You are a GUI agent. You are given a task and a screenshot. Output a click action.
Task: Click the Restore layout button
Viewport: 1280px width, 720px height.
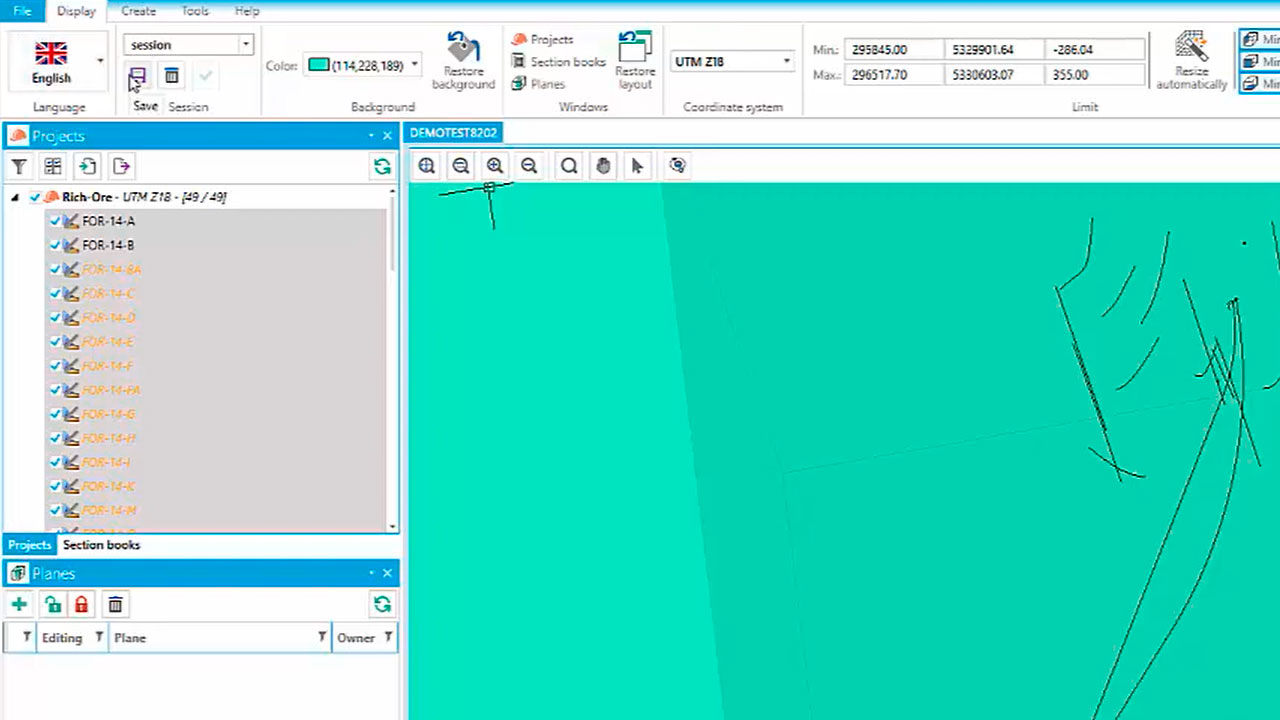[x=635, y=60]
